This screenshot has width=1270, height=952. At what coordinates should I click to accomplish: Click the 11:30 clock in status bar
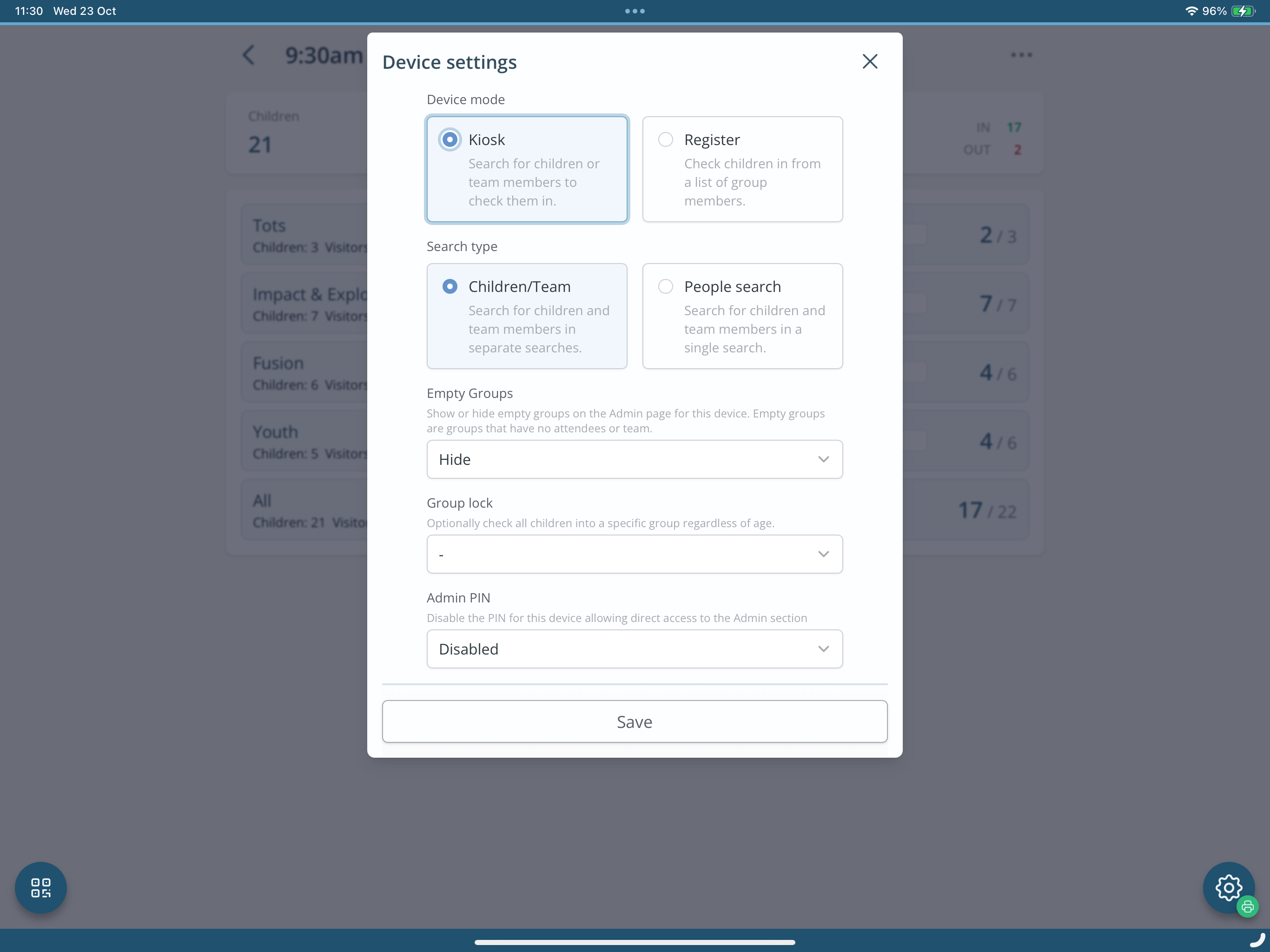29,11
